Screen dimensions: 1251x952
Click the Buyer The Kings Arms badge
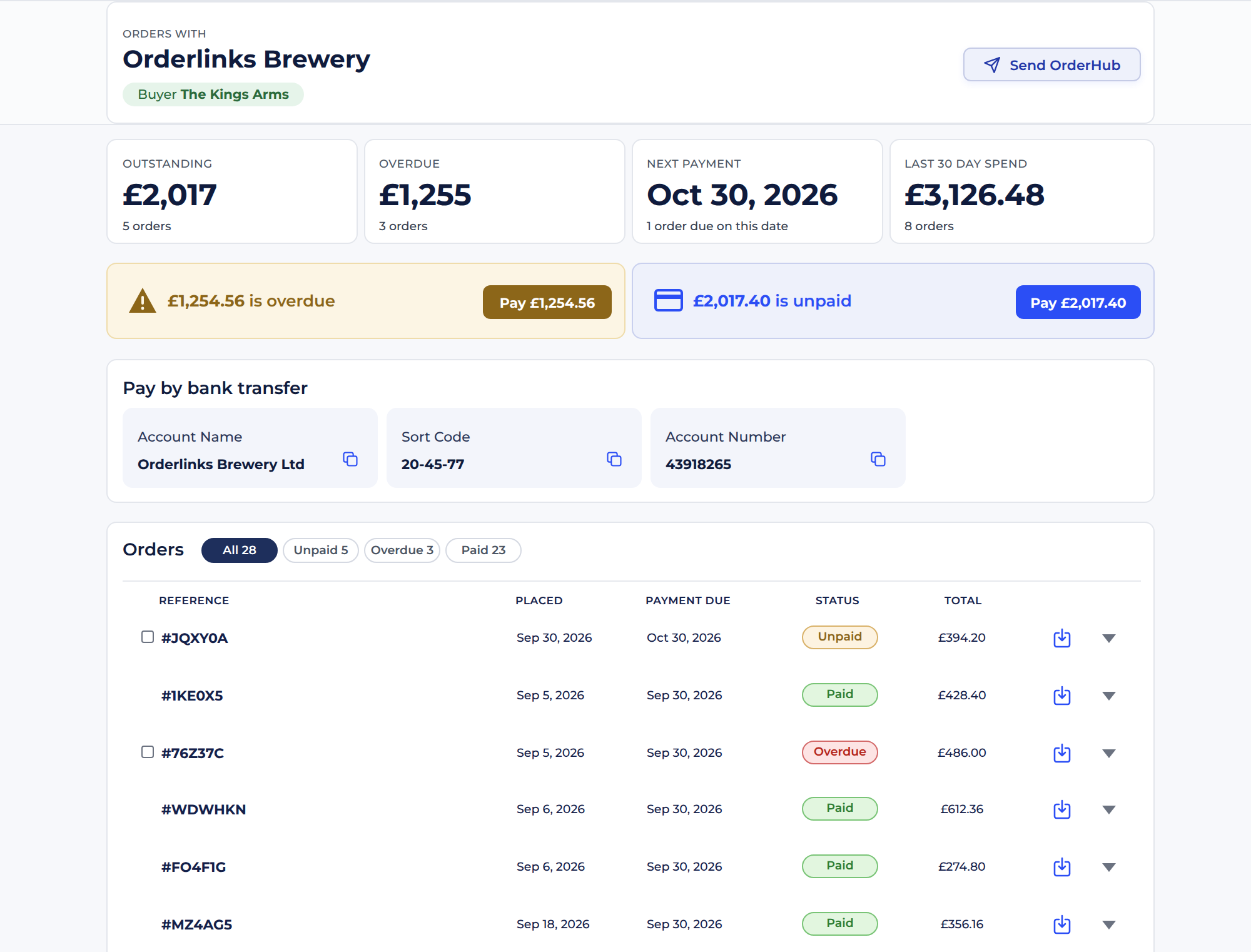(213, 94)
